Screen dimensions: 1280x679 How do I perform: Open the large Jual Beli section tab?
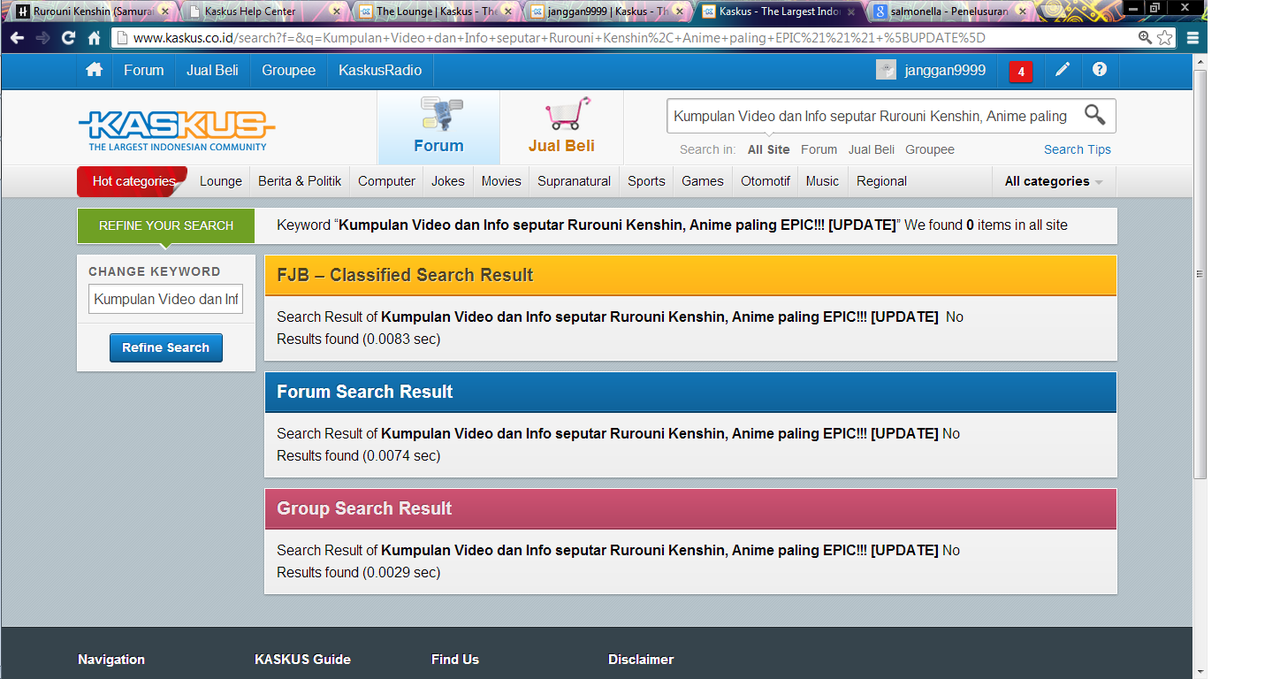tap(562, 128)
